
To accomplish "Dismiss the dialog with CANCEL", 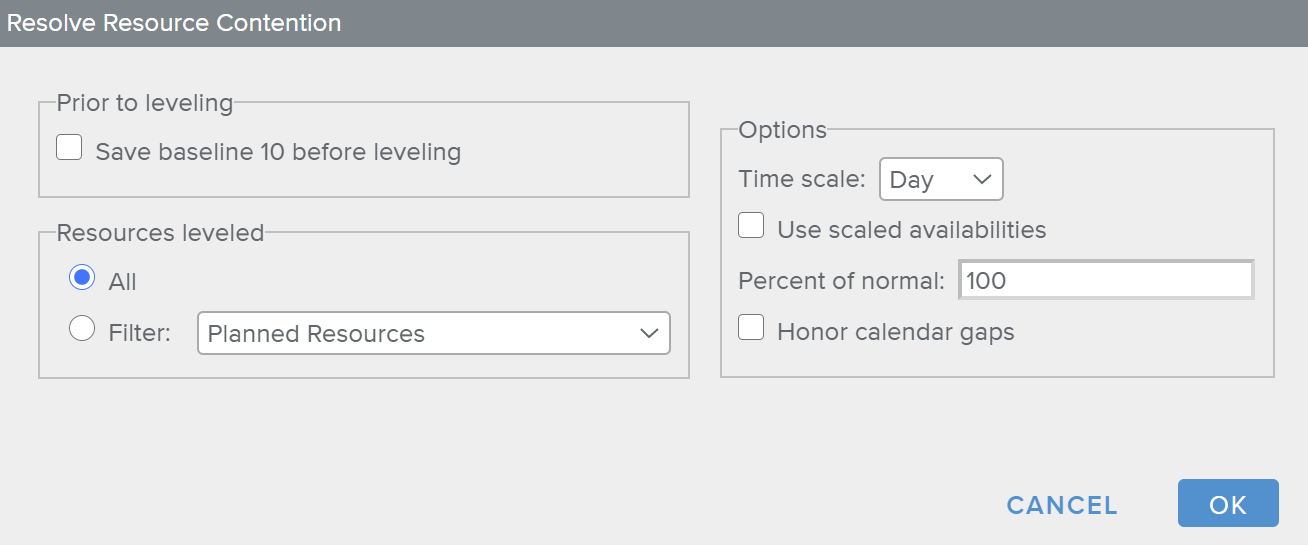I will (1062, 505).
